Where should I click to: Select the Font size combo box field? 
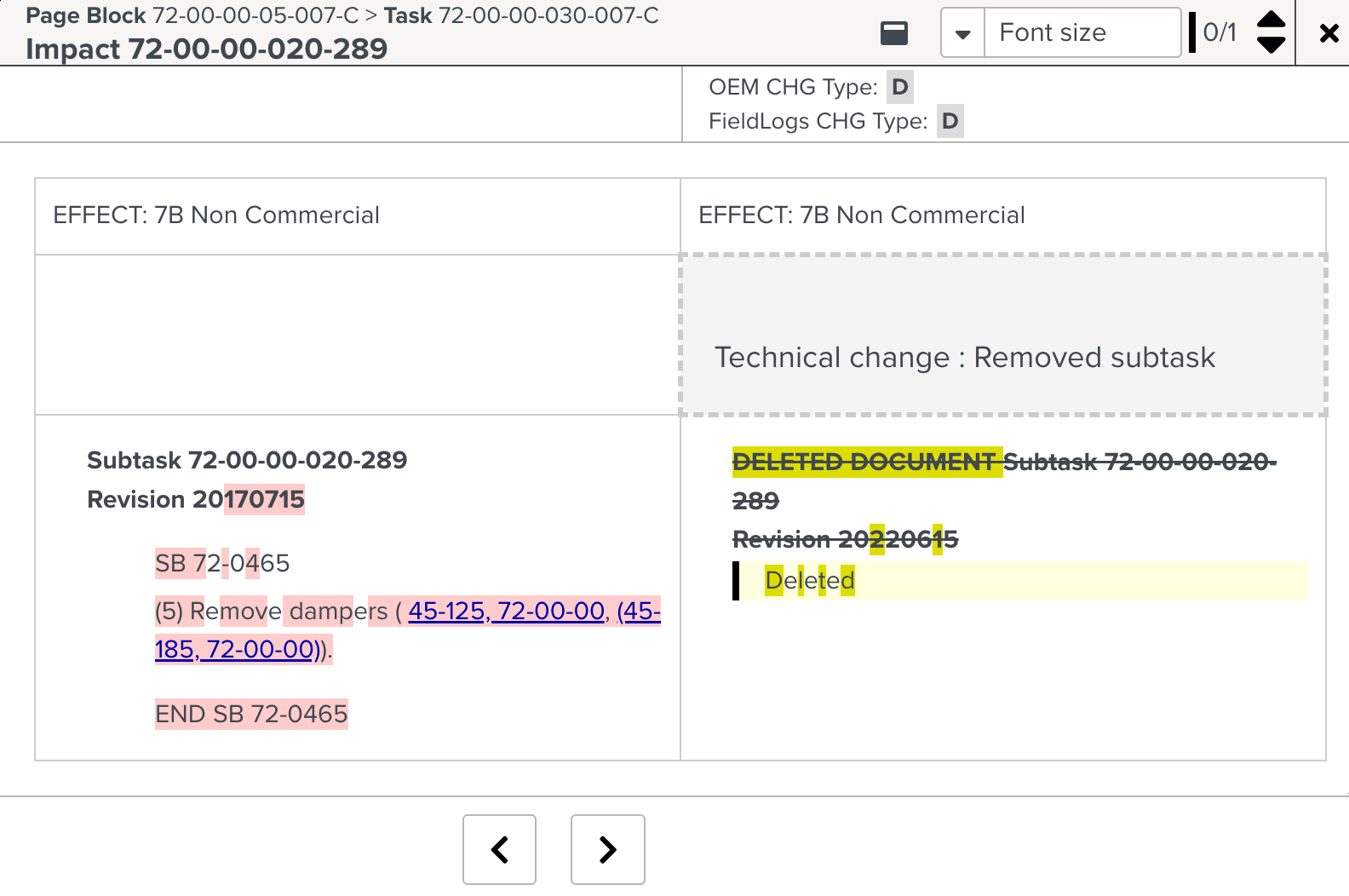pyautogui.click(x=1082, y=33)
